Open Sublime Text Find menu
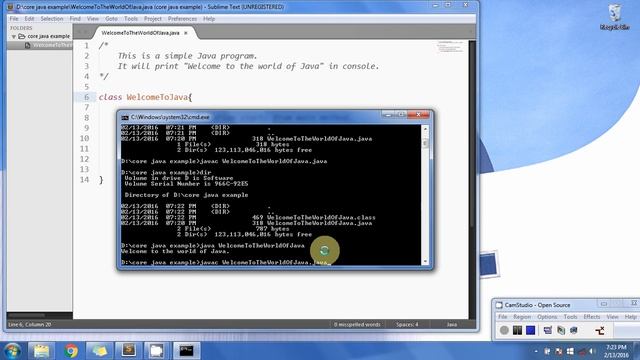This screenshot has height=360, width=640. (75, 19)
